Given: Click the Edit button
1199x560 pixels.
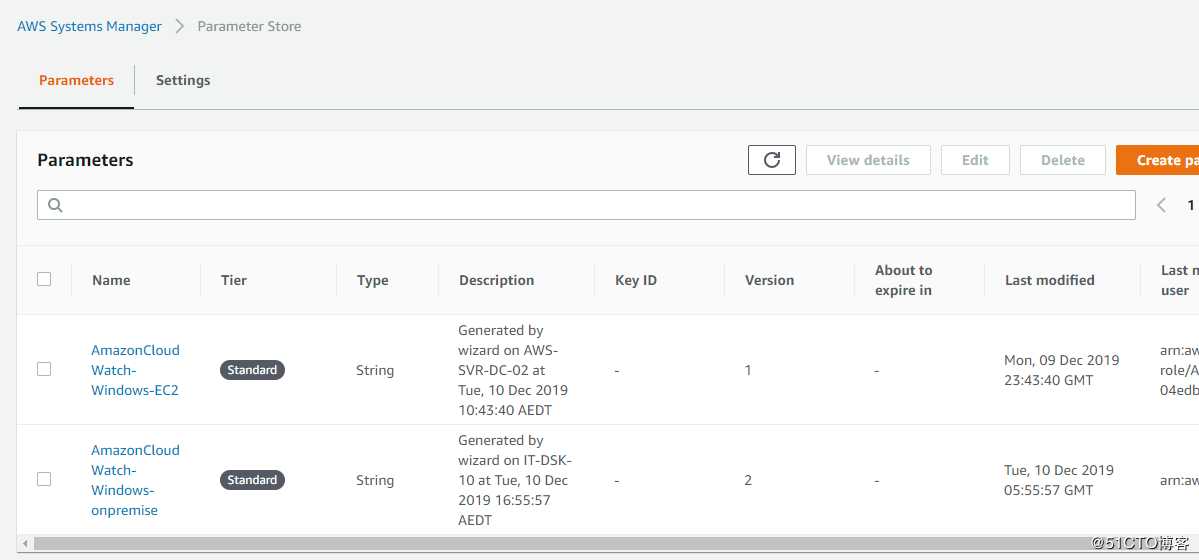Looking at the screenshot, I should pyautogui.click(x=975, y=160).
